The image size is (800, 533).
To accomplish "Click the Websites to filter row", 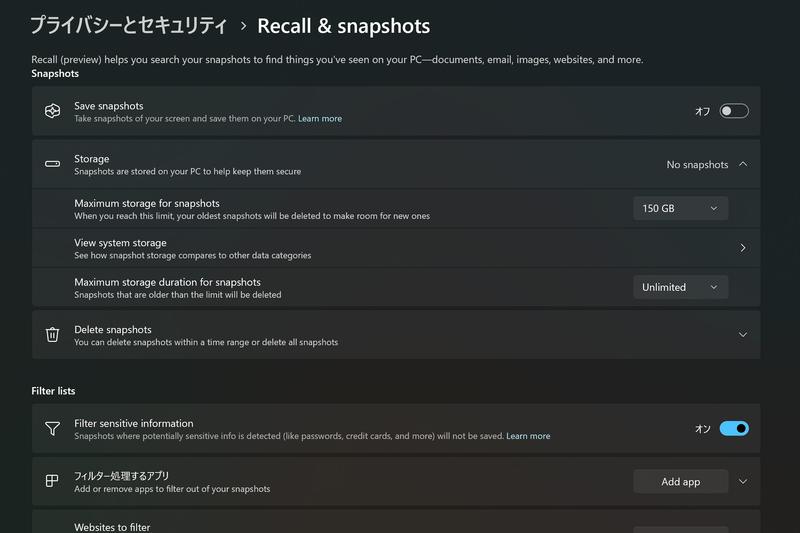I will tap(396, 522).
